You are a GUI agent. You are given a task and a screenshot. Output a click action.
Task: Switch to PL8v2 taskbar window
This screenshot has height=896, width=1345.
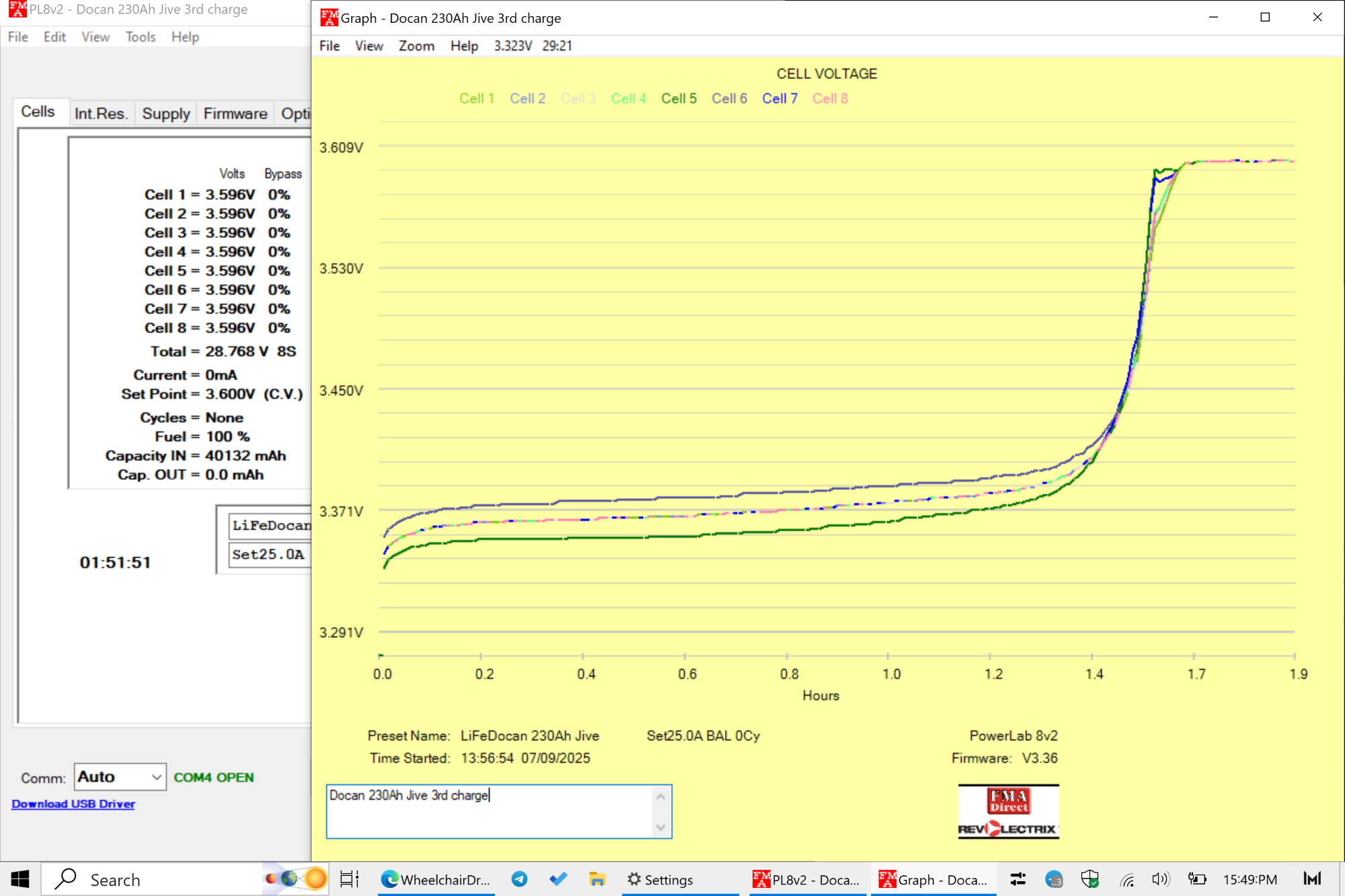[x=806, y=879]
